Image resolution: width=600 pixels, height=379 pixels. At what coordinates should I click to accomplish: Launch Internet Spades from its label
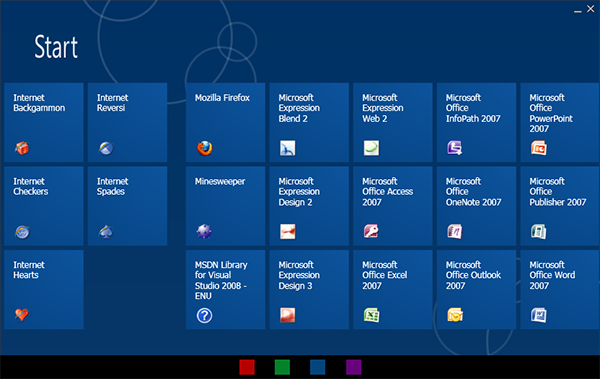click(x=112, y=186)
